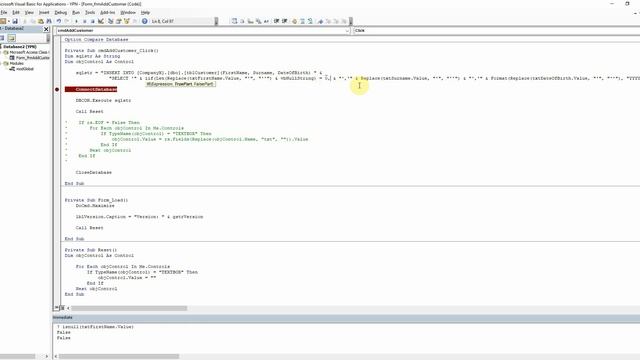The width and height of the screenshot is (640, 360).
Task: Click the View Microsoft Access toolbar icon
Action: point(2,21)
